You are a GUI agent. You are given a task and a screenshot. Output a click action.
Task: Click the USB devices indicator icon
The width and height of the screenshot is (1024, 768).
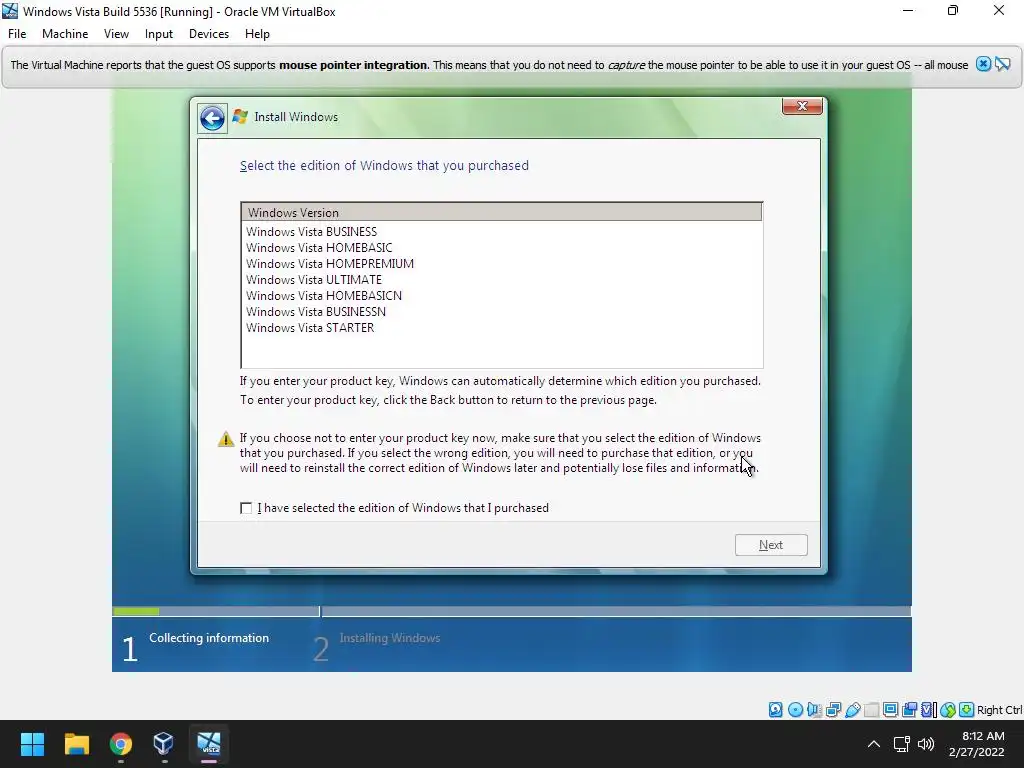(852, 710)
